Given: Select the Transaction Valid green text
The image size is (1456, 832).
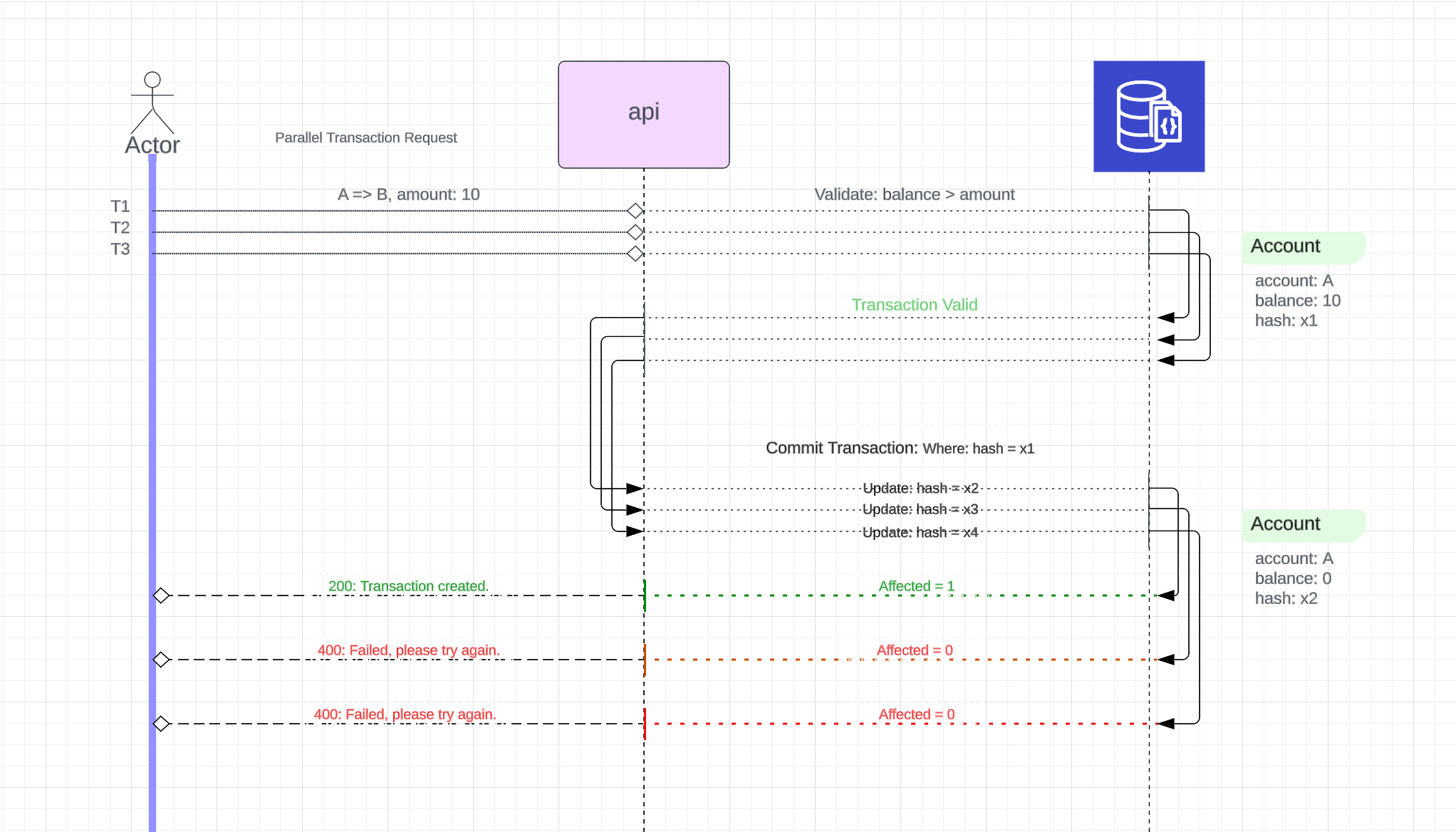Looking at the screenshot, I should pyautogui.click(x=914, y=305).
